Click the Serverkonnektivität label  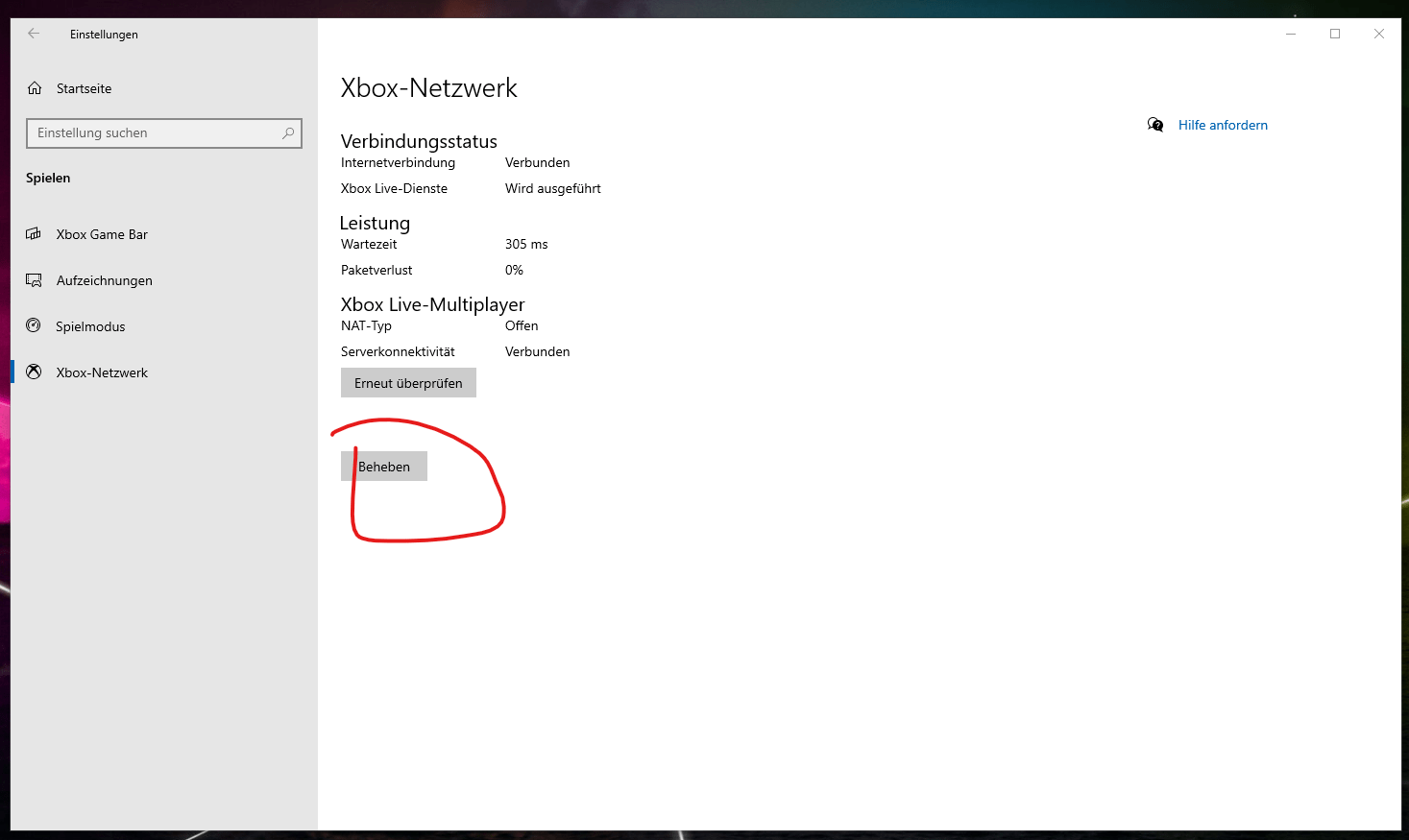(398, 351)
